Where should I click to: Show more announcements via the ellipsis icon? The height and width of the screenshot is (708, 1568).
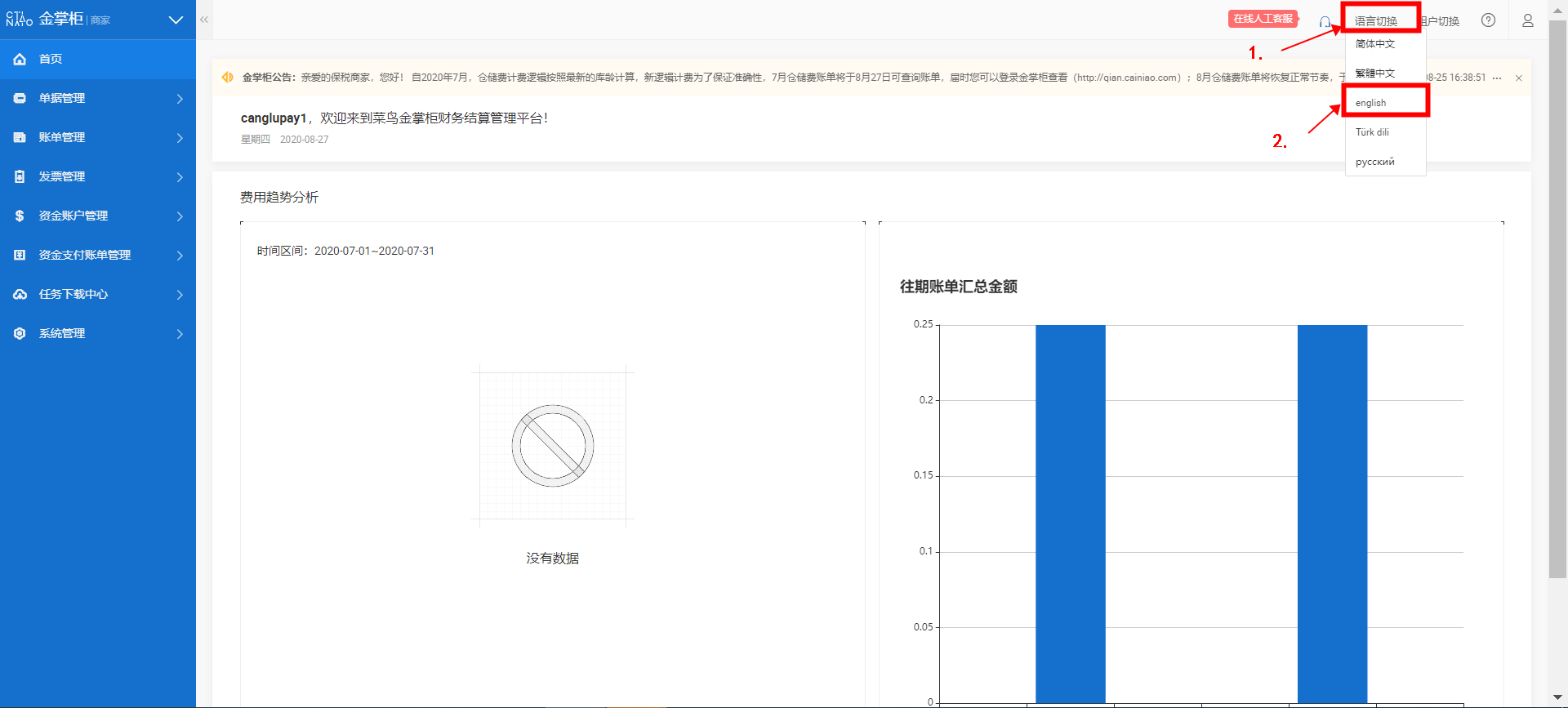point(1497,78)
